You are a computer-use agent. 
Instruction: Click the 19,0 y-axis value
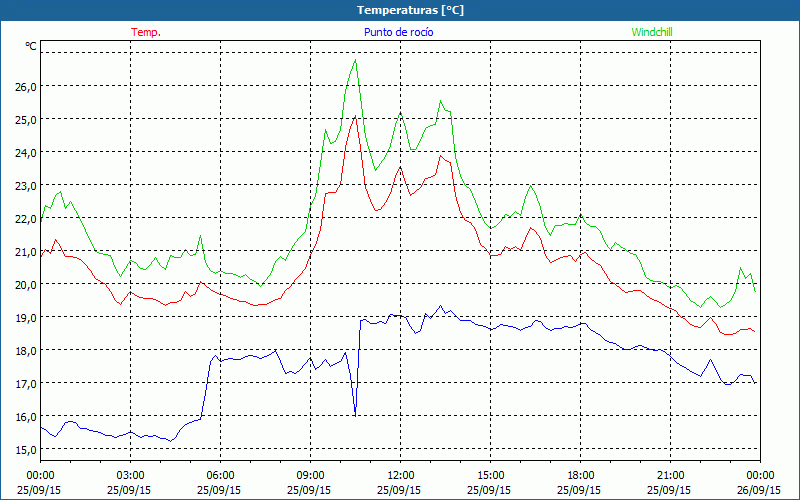pos(26,317)
